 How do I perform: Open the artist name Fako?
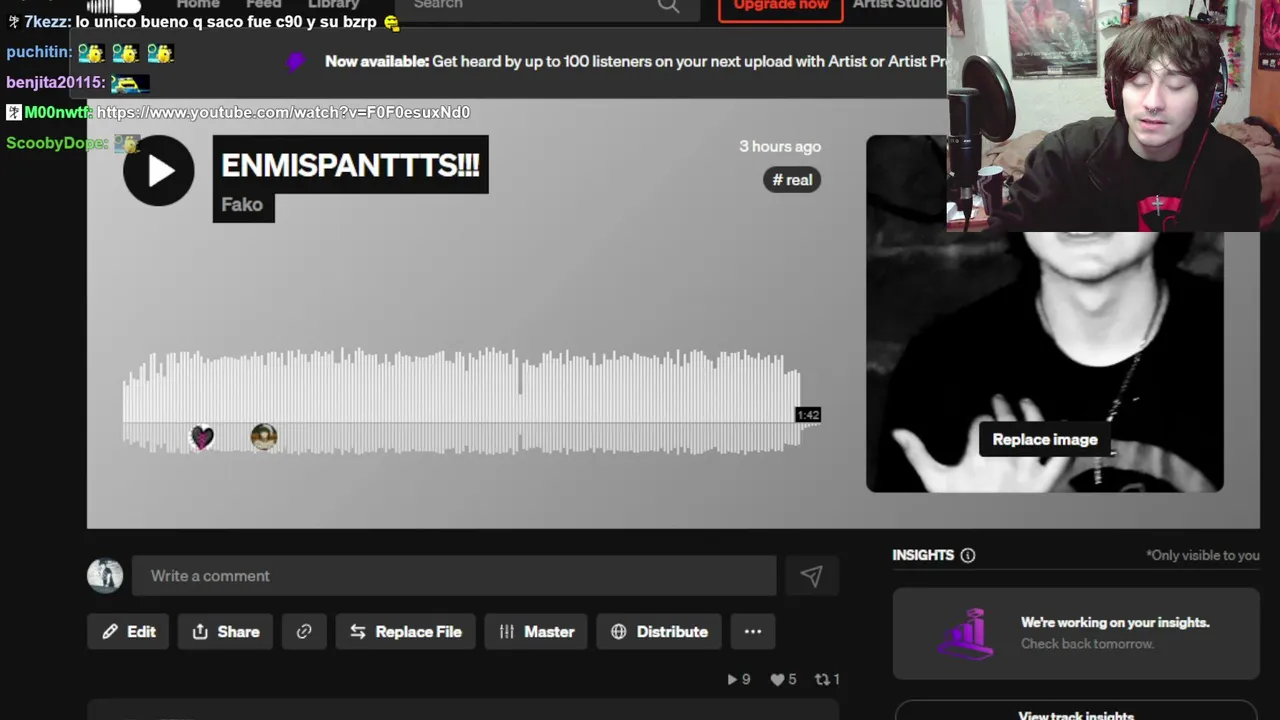(243, 205)
